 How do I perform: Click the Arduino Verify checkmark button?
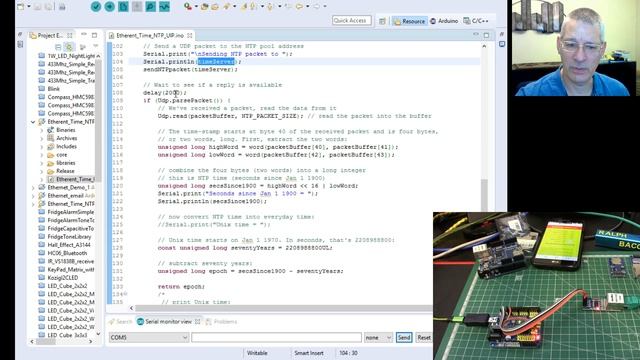point(96,7)
